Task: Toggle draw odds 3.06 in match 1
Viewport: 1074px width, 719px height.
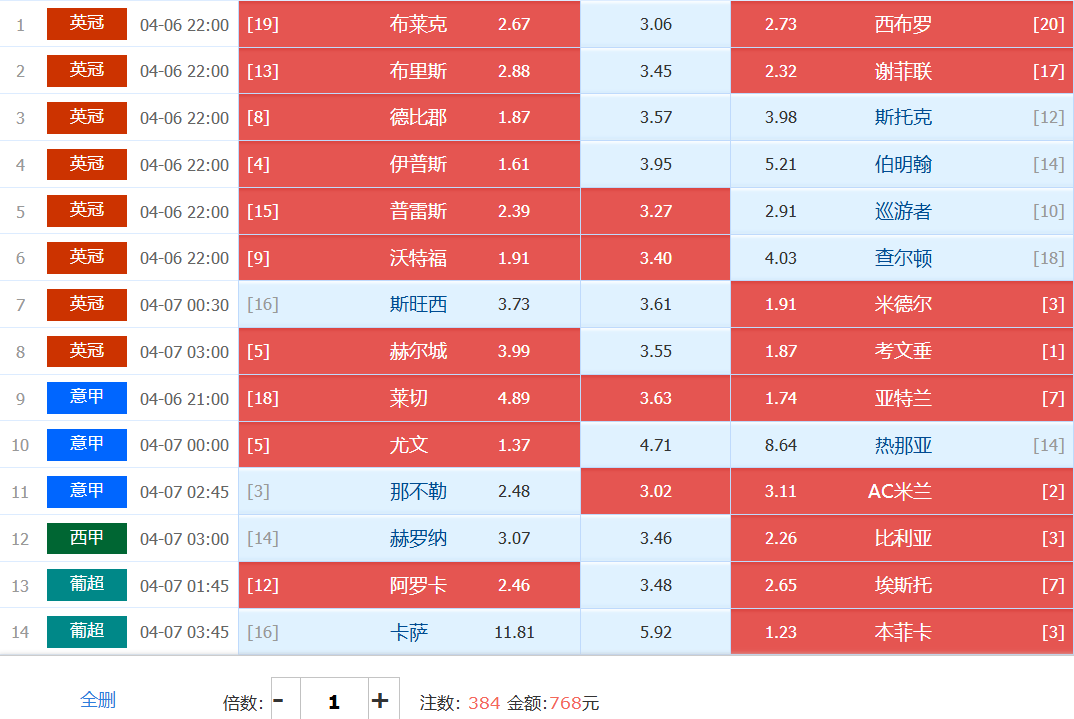Action: 655,24
